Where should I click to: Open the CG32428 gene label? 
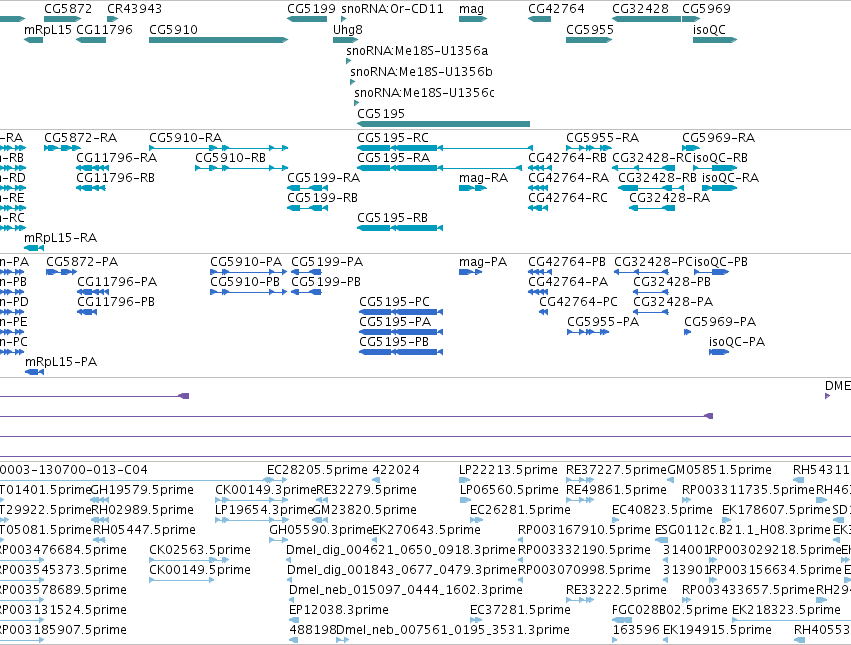point(640,9)
